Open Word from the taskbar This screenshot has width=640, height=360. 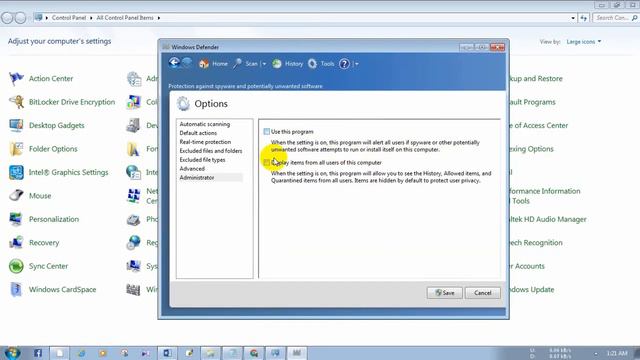(167, 353)
